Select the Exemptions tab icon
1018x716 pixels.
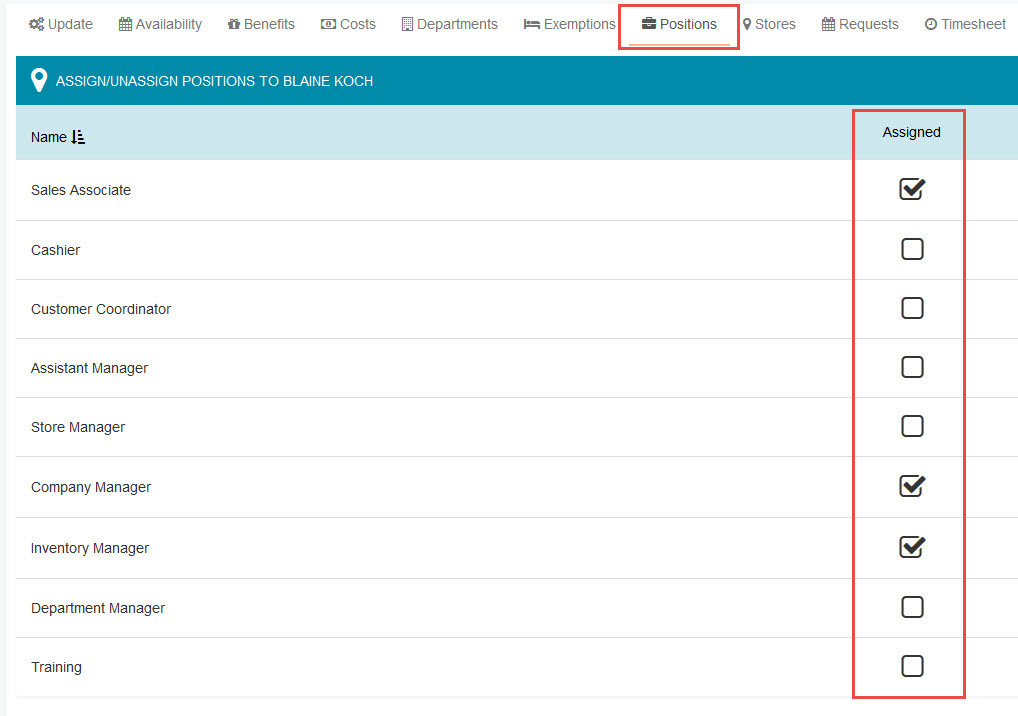(x=531, y=23)
